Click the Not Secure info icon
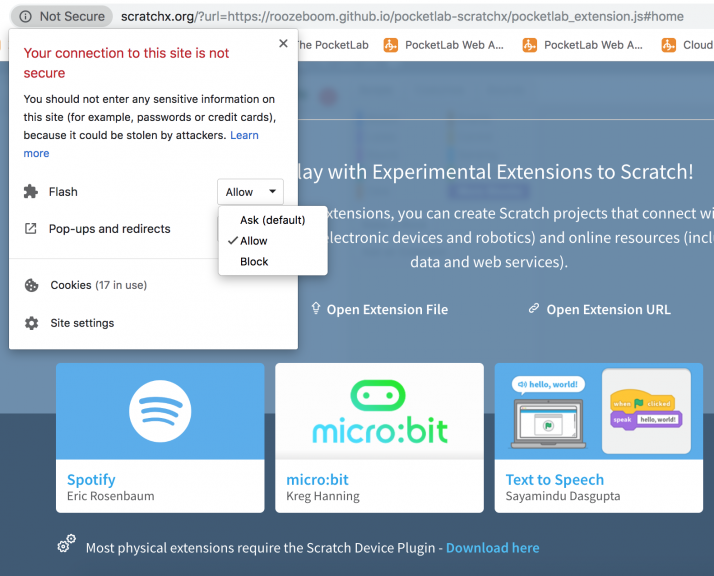The width and height of the screenshot is (714, 576). (25, 16)
